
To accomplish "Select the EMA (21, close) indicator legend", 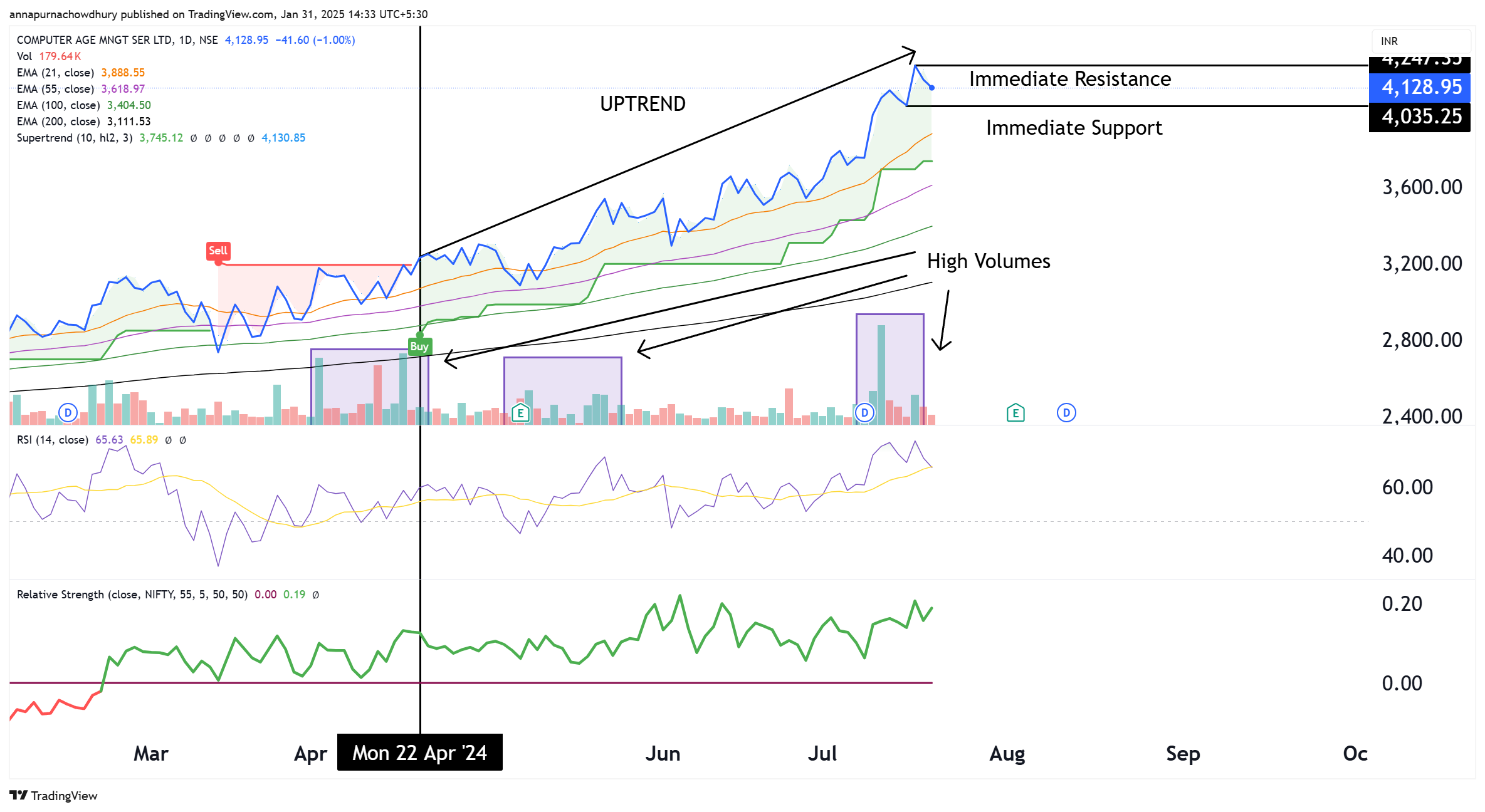I will 55,73.
